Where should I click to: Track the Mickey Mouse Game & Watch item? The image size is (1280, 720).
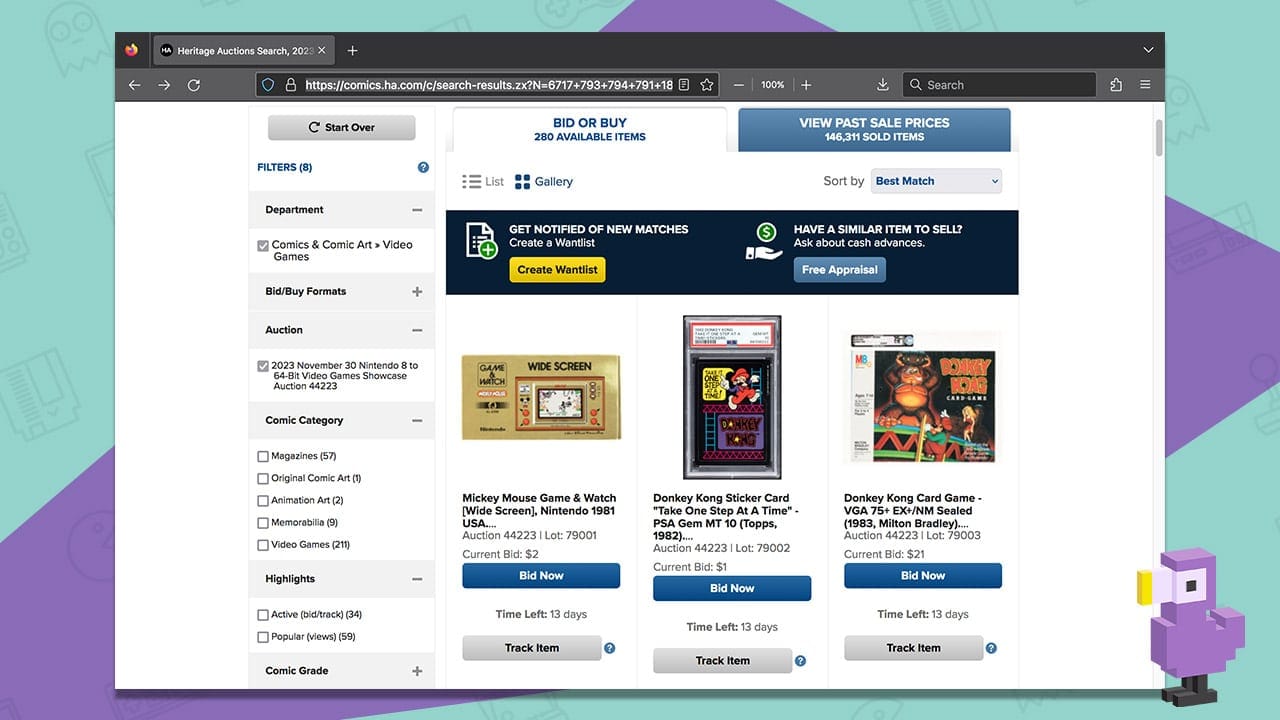click(532, 648)
